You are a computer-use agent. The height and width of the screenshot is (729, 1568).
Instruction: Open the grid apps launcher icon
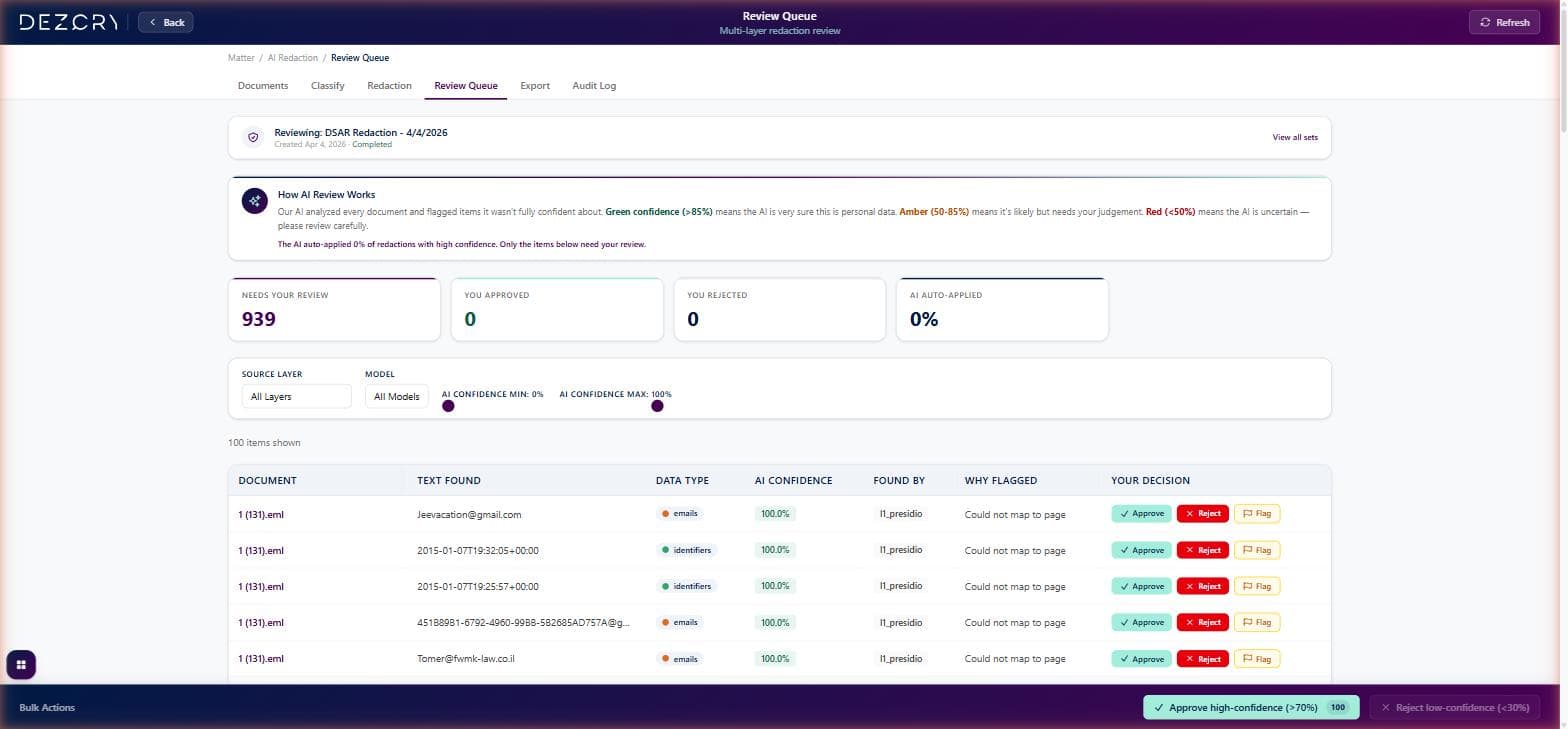21,664
